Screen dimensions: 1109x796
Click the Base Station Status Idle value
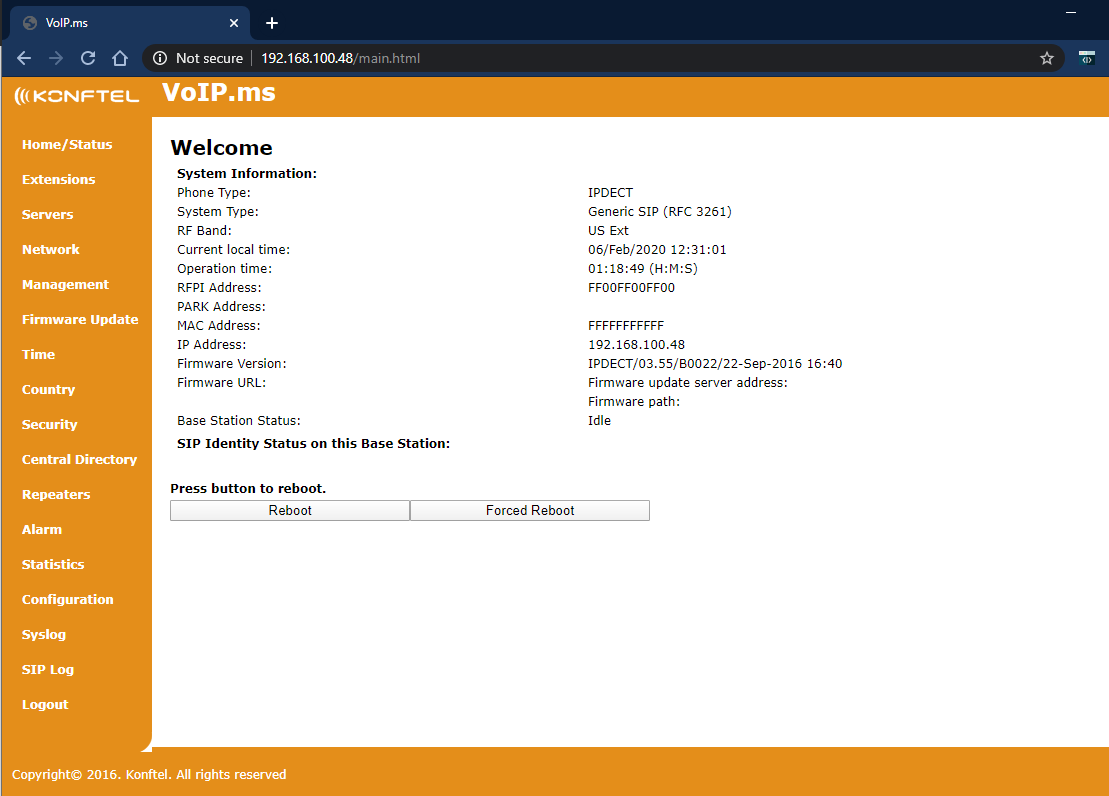[x=599, y=420]
